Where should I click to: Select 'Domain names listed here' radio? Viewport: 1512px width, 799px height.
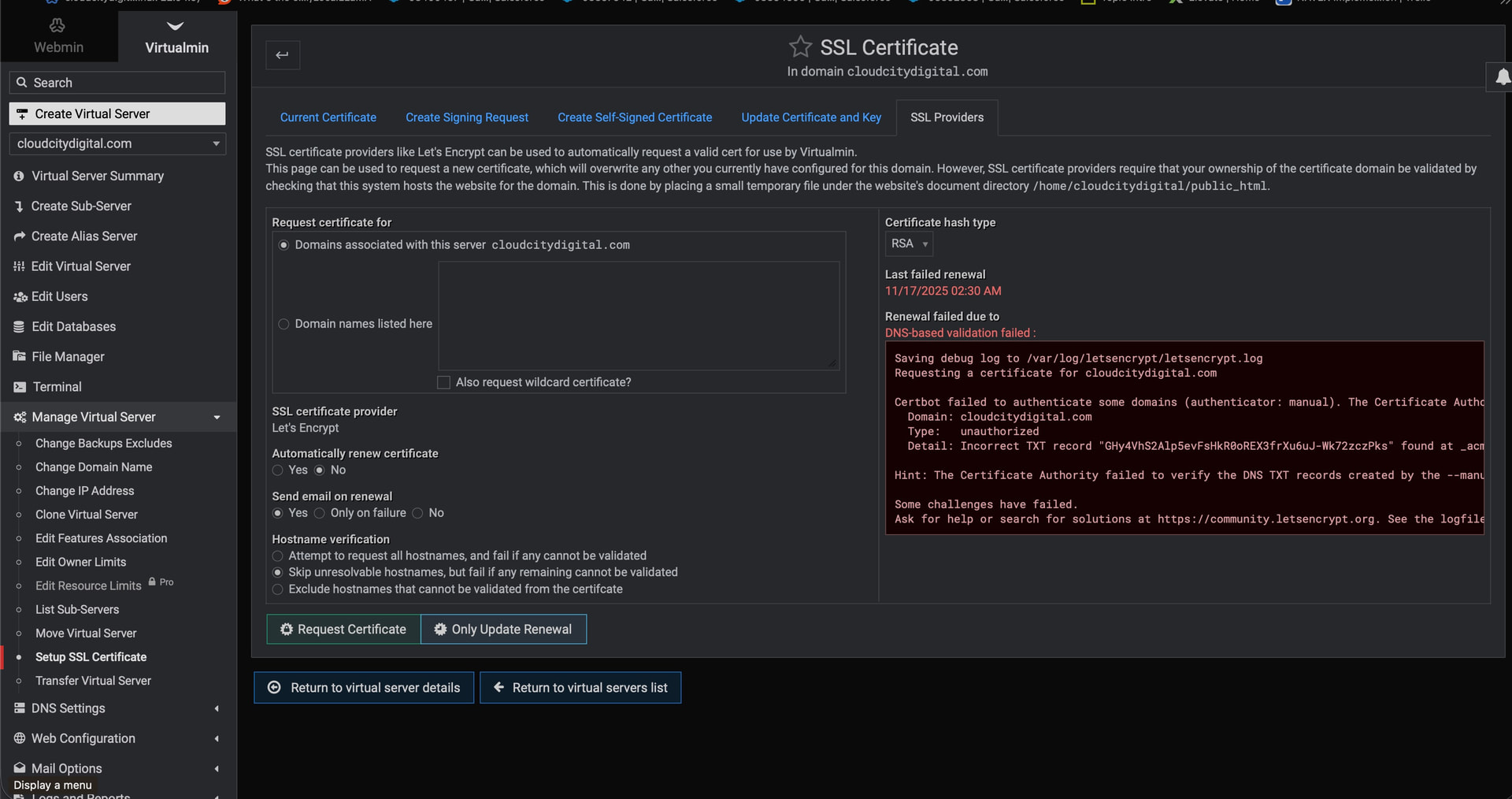tap(283, 324)
